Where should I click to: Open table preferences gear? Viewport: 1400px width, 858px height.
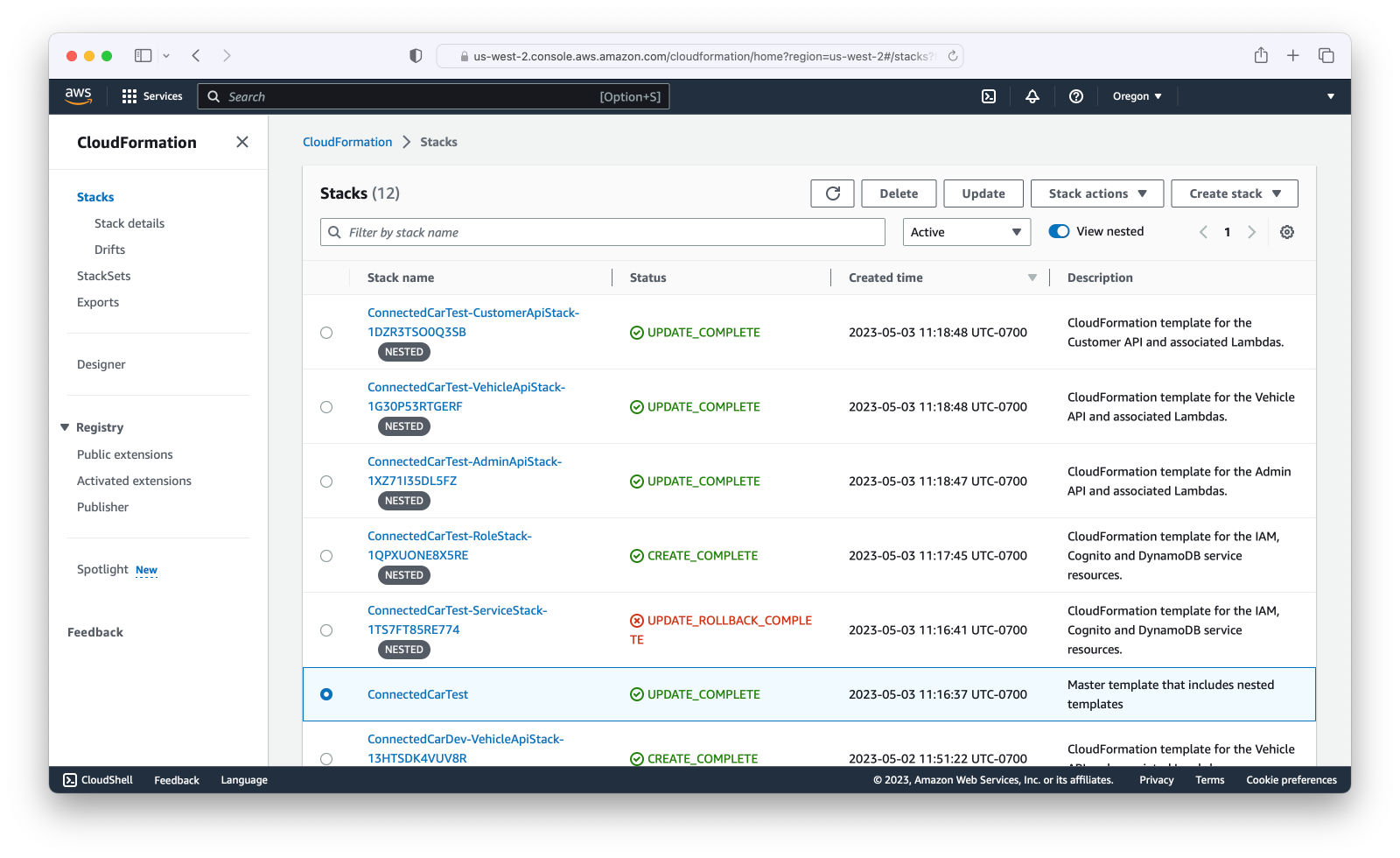pyautogui.click(x=1287, y=232)
